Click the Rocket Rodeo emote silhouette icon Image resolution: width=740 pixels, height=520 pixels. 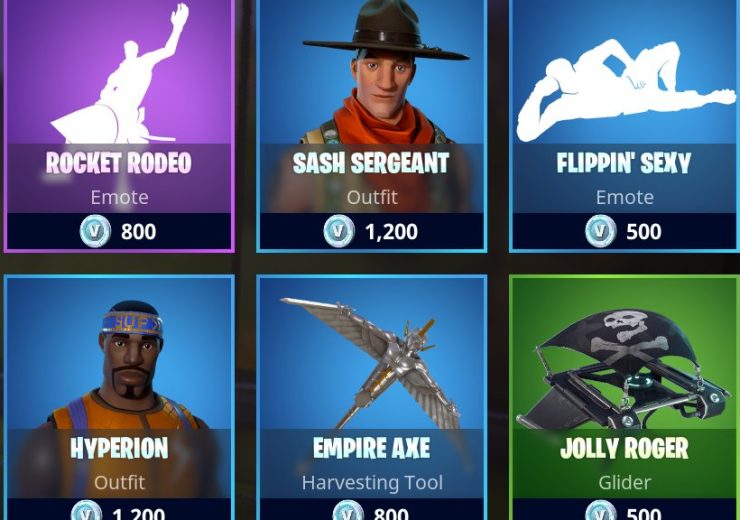(x=120, y=75)
